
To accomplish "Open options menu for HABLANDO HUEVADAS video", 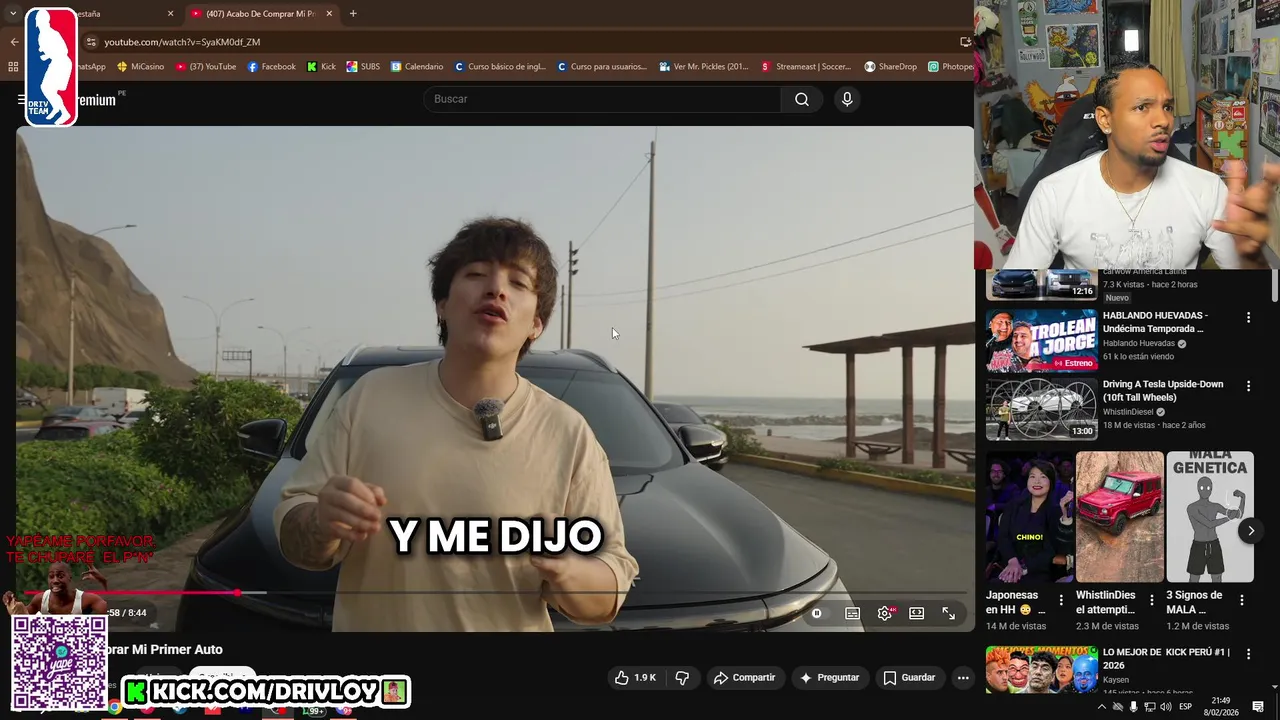I will 1248,317.
